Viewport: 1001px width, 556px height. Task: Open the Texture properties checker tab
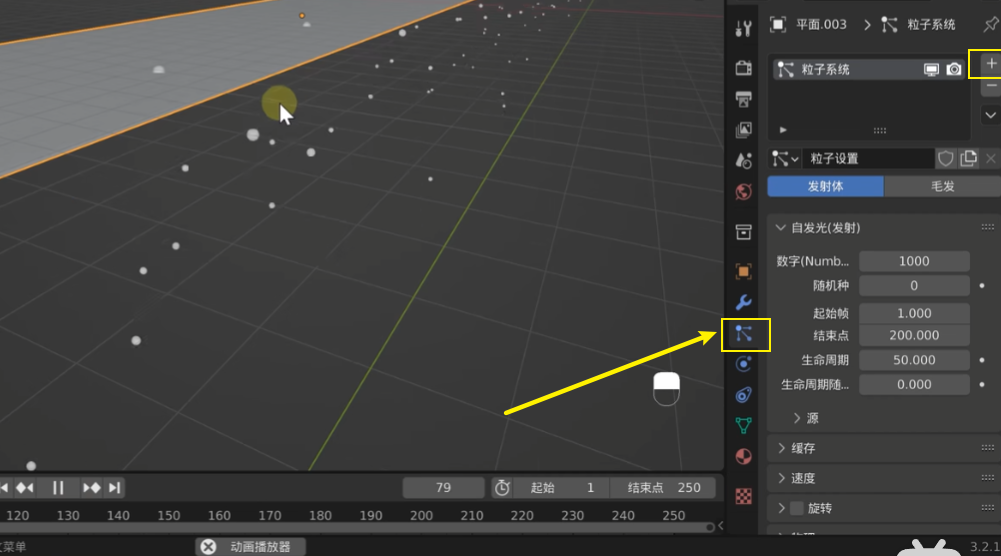[x=743, y=496]
